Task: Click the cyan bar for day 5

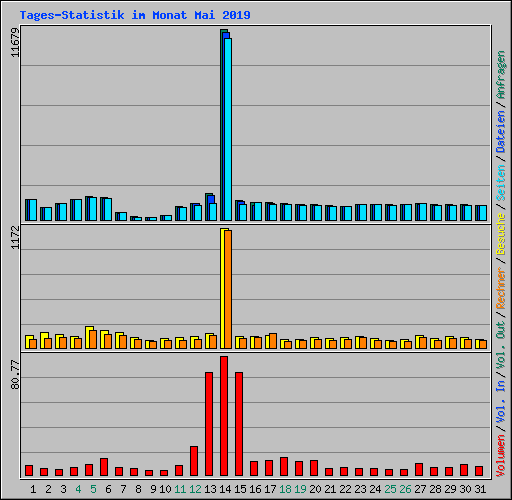Action: 93,209
